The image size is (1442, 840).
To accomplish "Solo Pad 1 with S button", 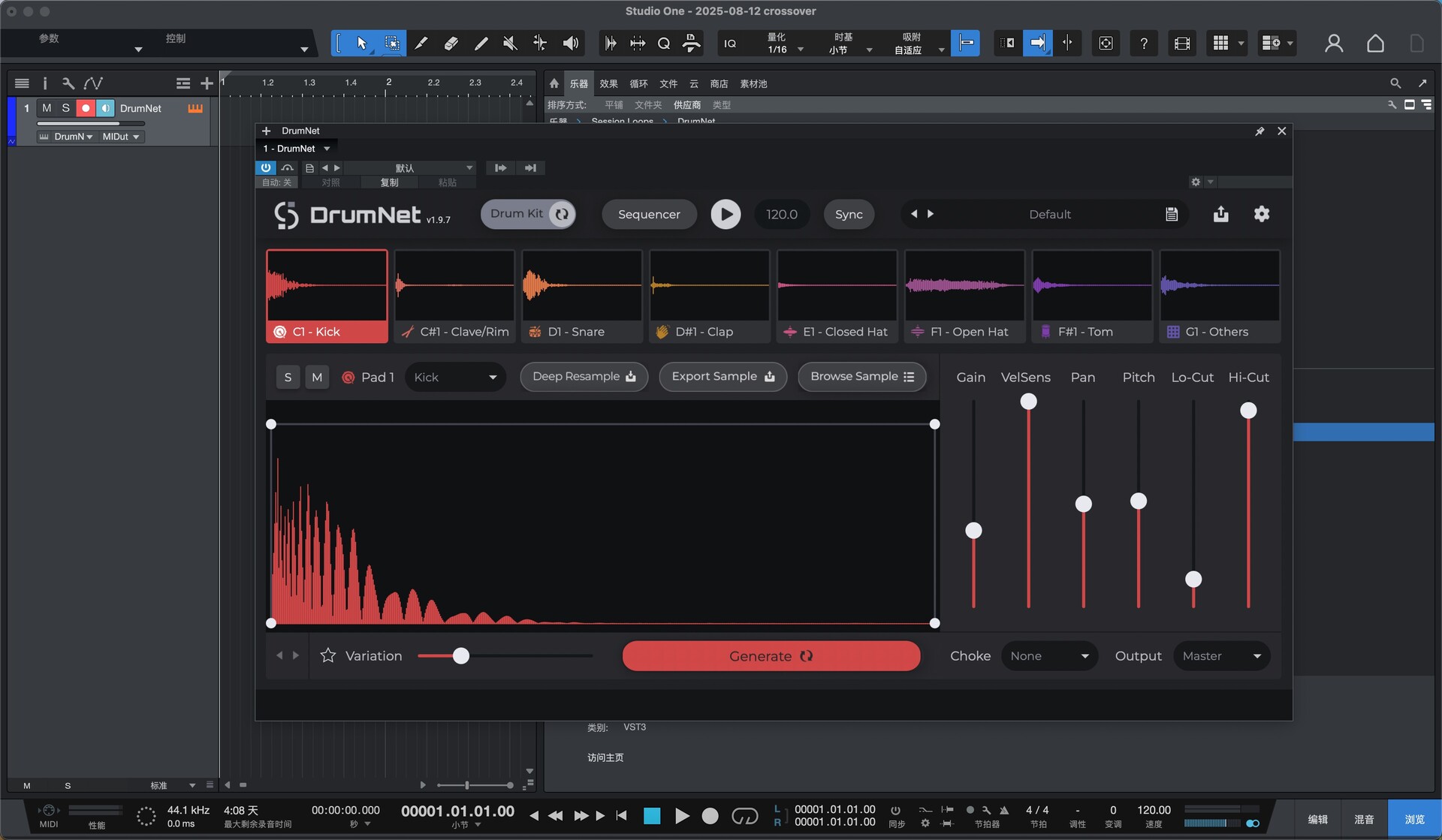I will coord(288,377).
